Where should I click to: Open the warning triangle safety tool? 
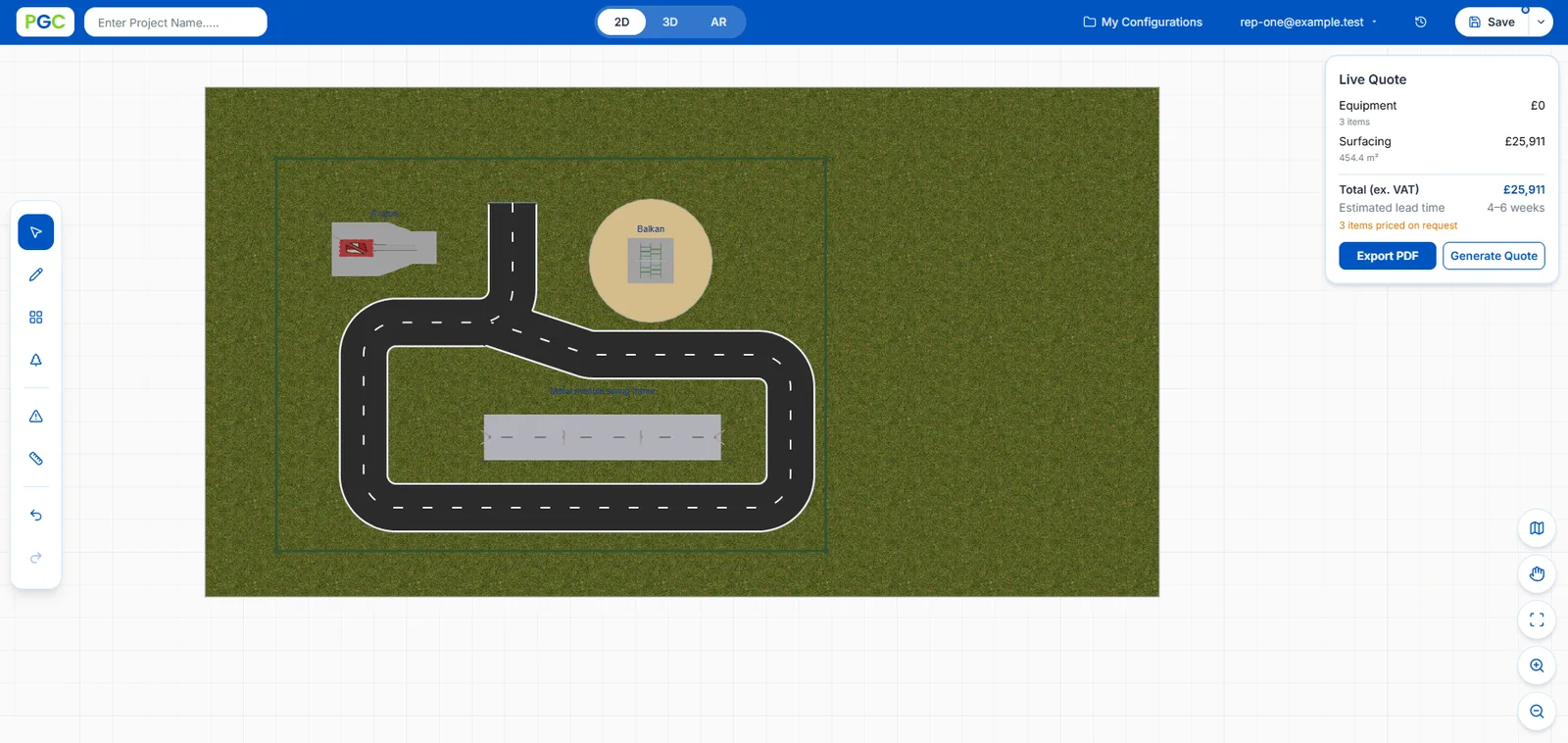(36, 417)
